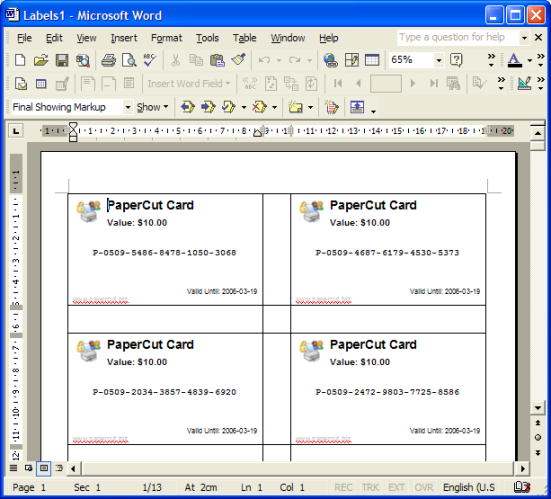Open the Tools menu

(x=207, y=38)
